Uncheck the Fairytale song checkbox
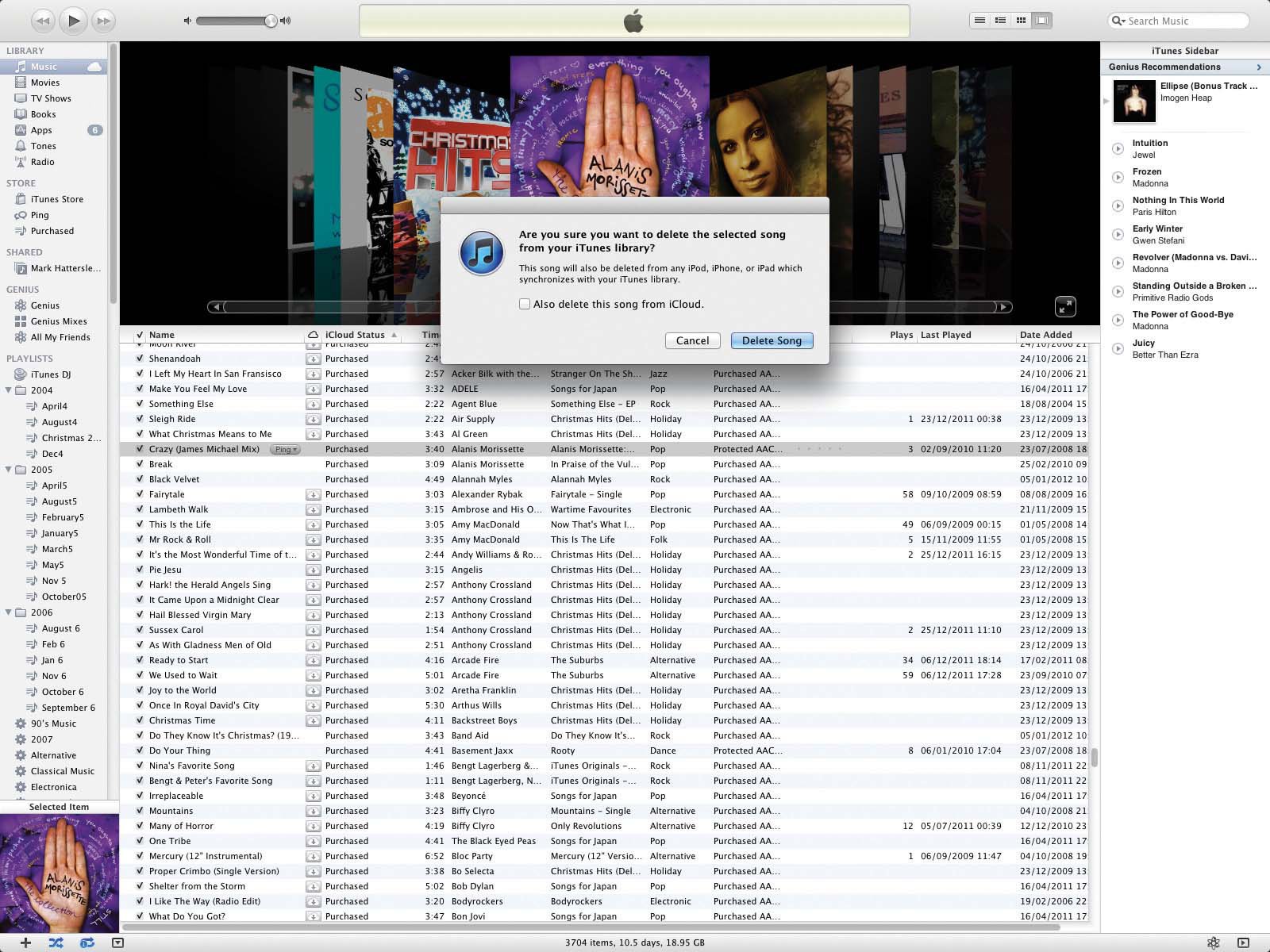 140,494
